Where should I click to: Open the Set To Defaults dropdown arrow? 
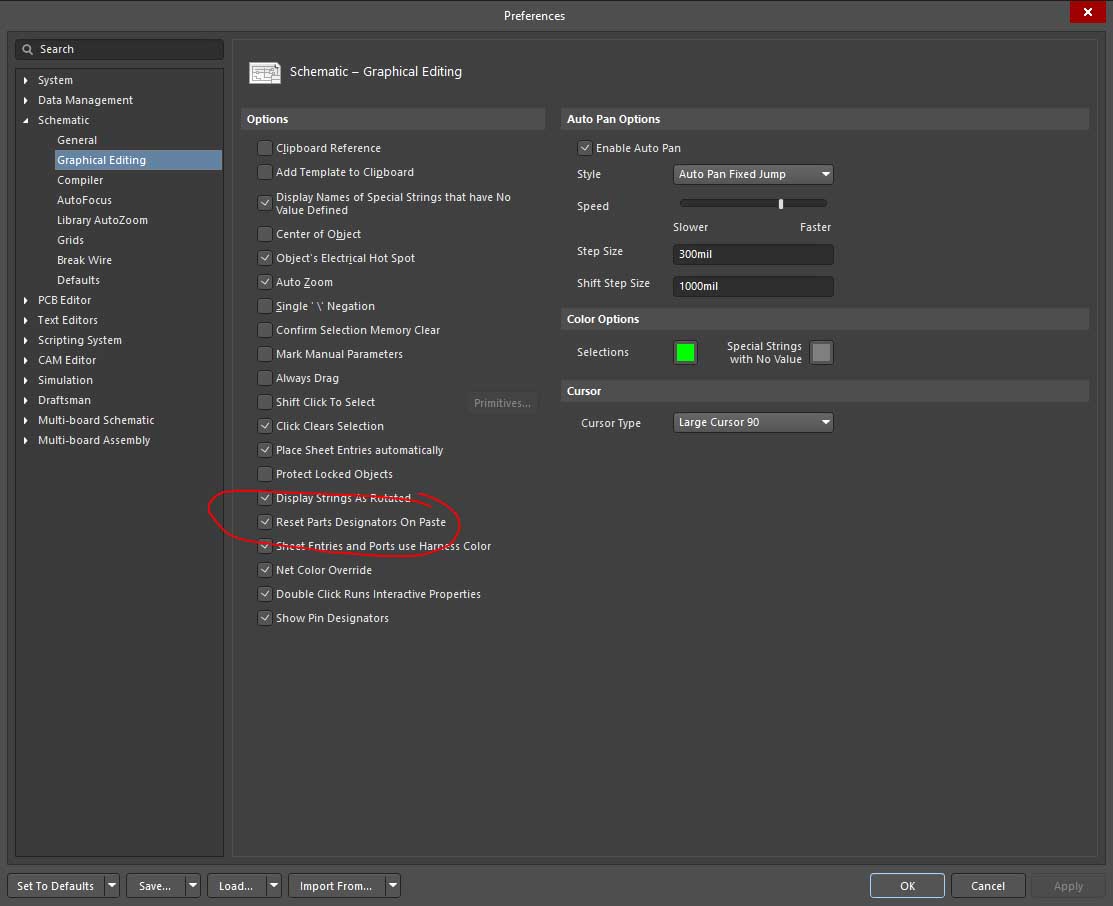point(111,886)
